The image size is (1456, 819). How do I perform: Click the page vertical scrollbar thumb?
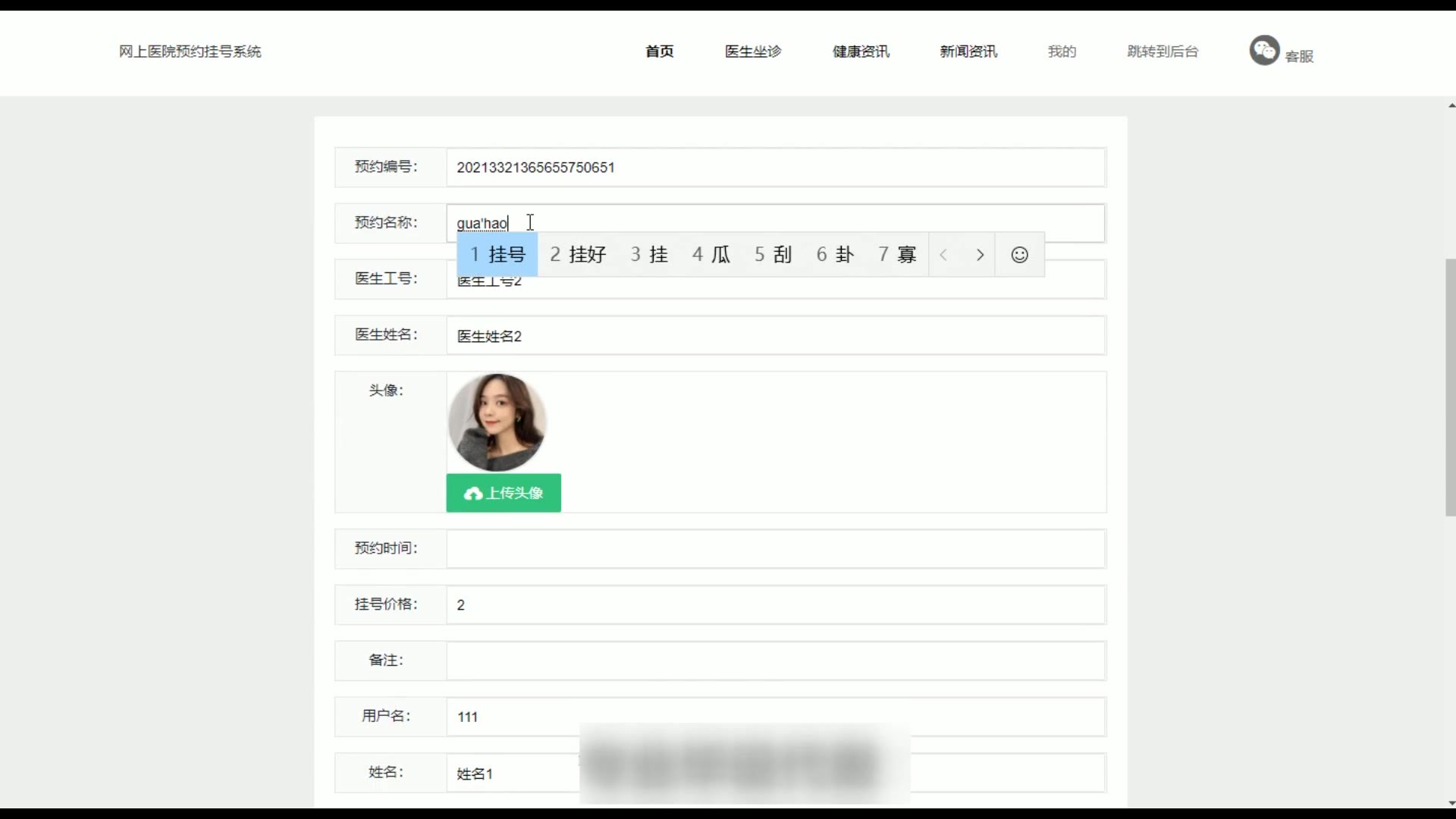(1450, 387)
